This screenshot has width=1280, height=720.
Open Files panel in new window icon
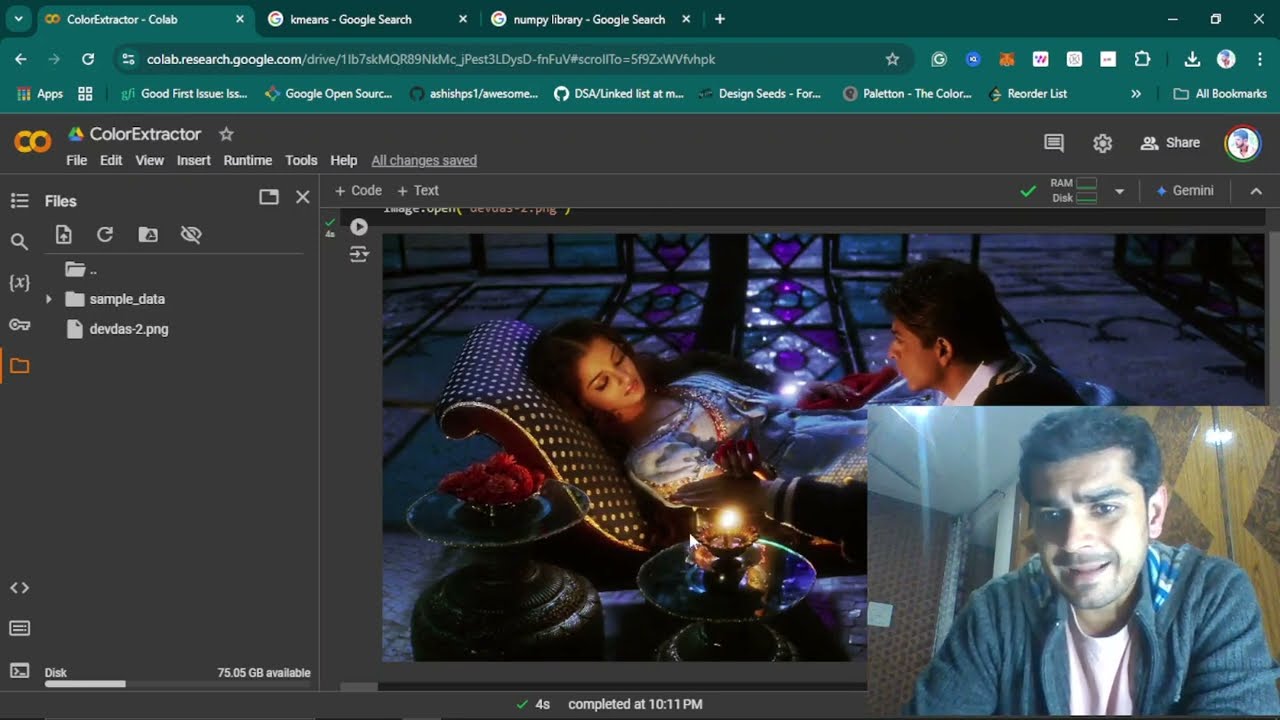point(269,197)
